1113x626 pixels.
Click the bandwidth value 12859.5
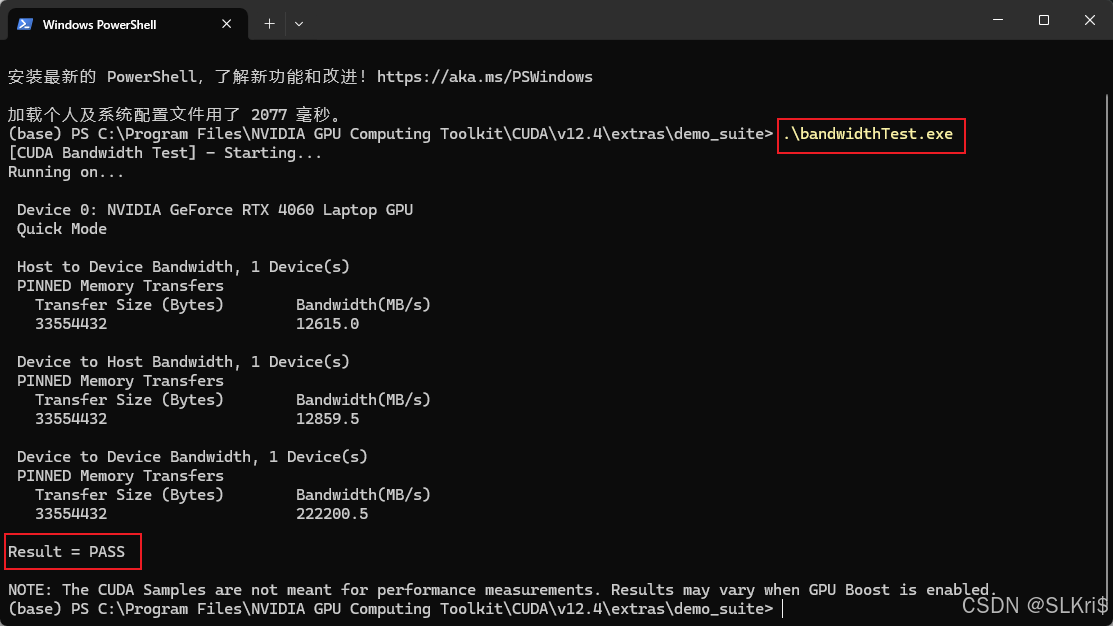tap(327, 419)
